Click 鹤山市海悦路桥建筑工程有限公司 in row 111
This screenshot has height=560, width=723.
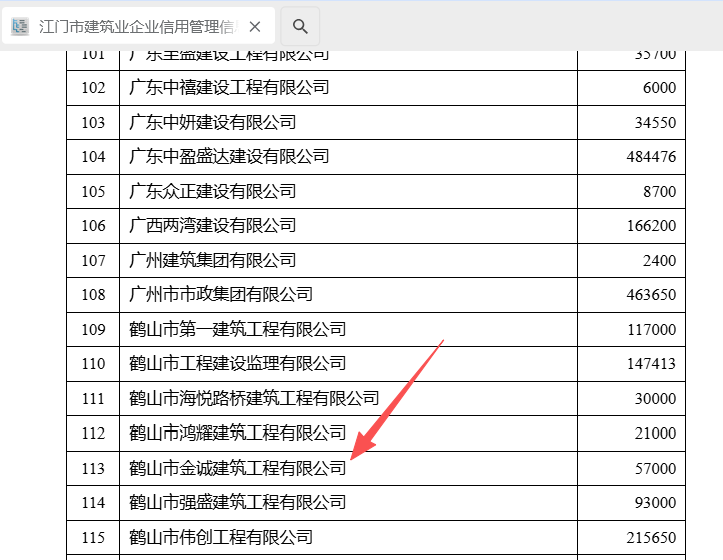[x=254, y=399]
